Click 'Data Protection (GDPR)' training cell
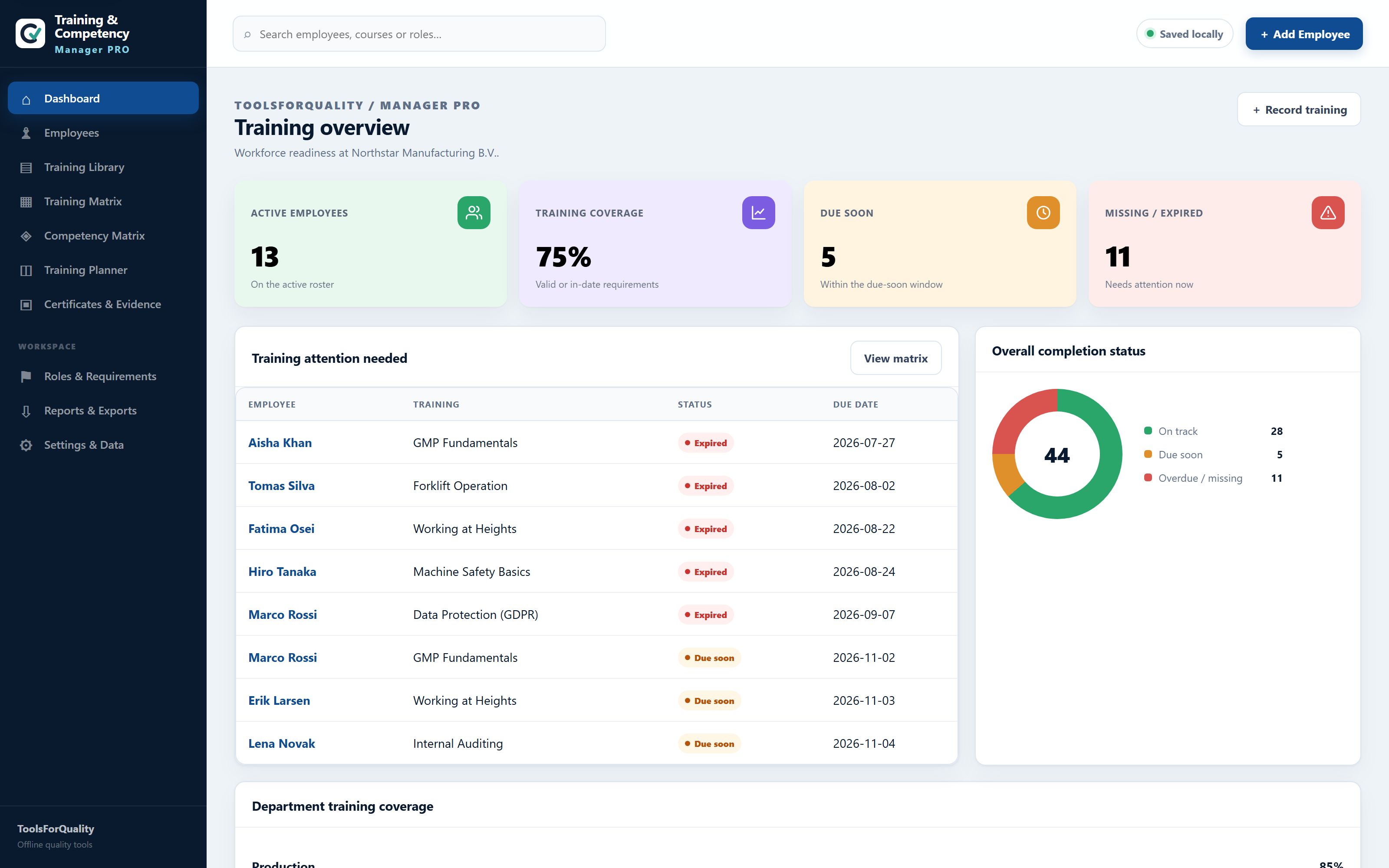Image resolution: width=1389 pixels, height=868 pixels. click(x=475, y=615)
